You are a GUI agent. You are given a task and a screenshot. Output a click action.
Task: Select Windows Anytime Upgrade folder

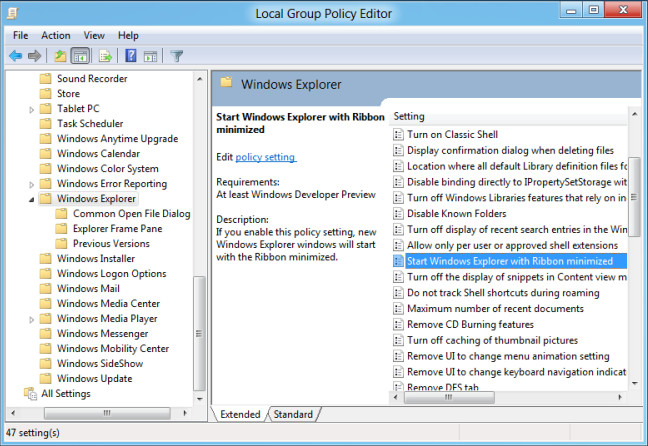pyautogui.click(x=117, y=138)
